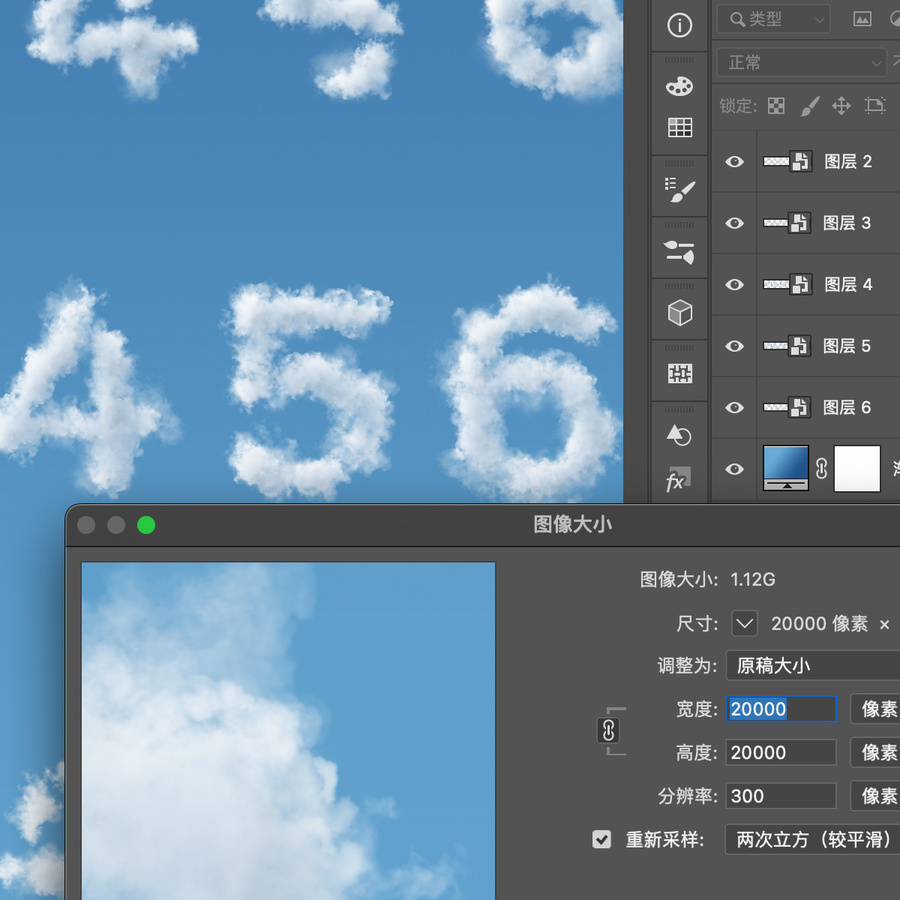Image resolution: width=900 pixels, height=900 pixels.
Task: Lock artboard nesting crop icon
Action: [x=875, y=106]
